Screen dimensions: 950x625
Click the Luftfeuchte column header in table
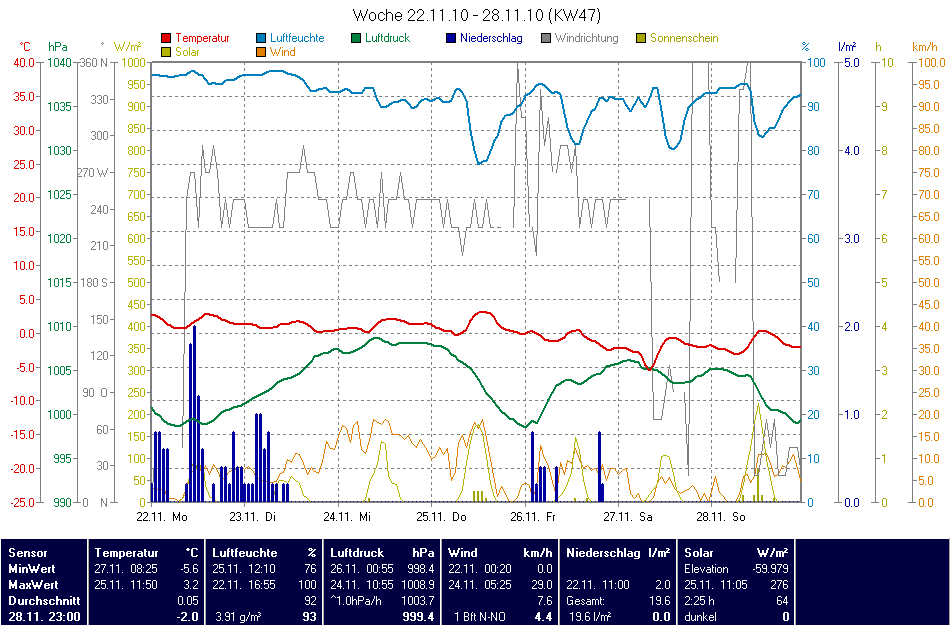[245, 553]
